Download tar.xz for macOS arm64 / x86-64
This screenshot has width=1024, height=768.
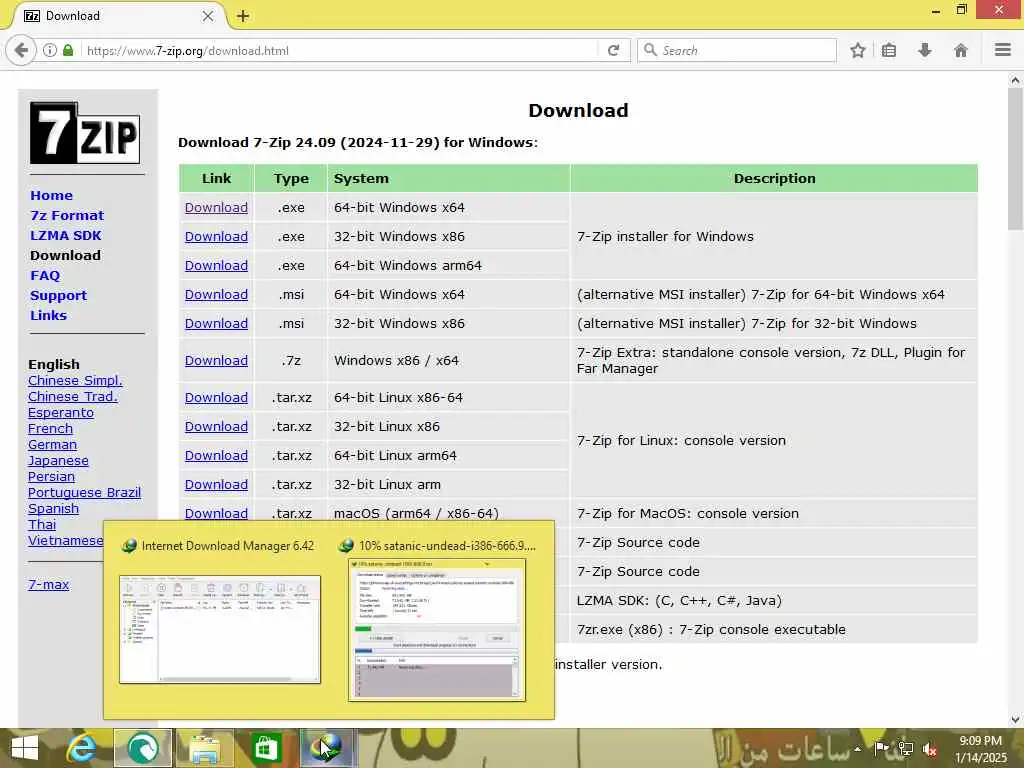tap(216, 513)
